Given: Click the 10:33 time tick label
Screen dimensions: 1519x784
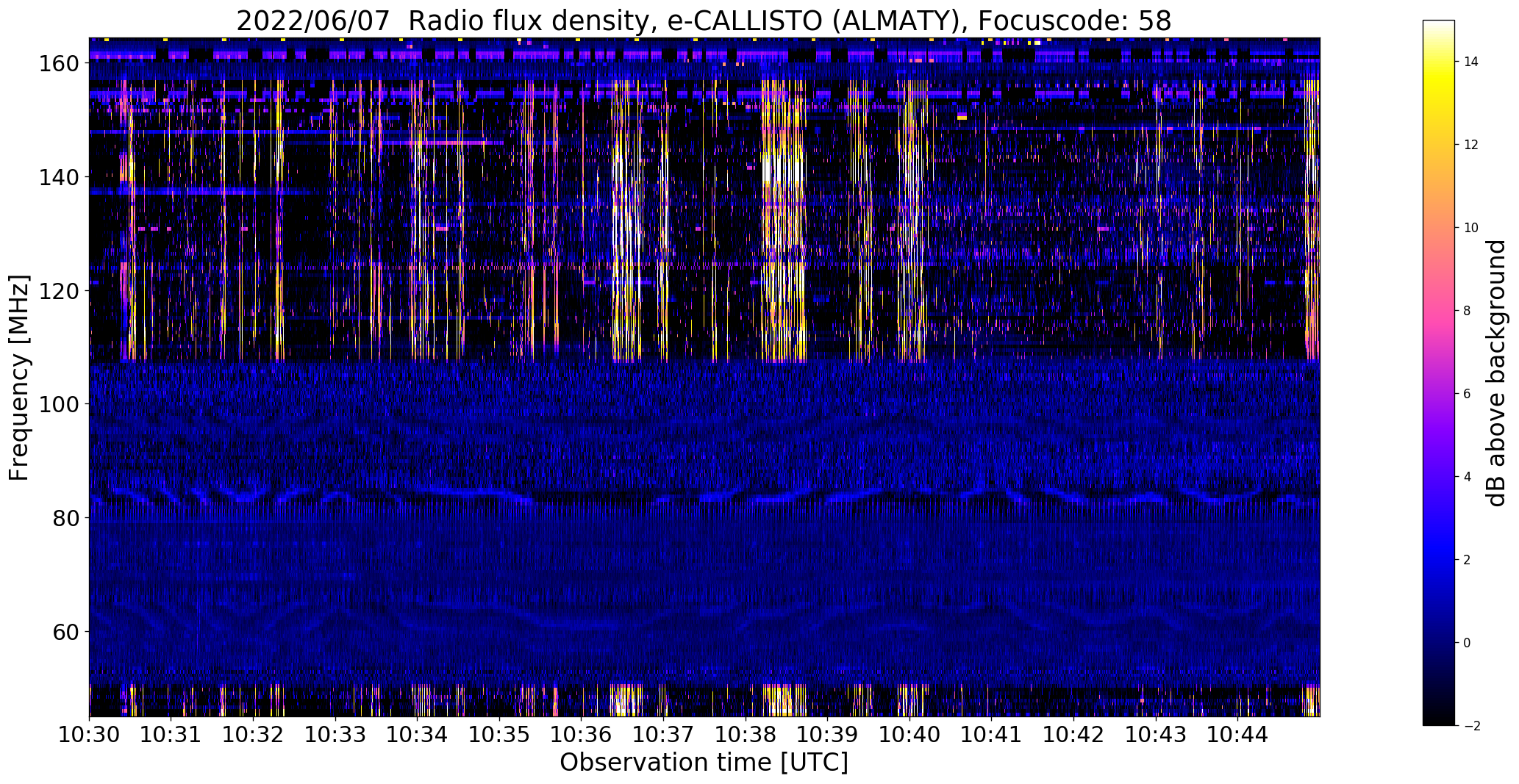Looking at the screenshot, I should point(335,733).
